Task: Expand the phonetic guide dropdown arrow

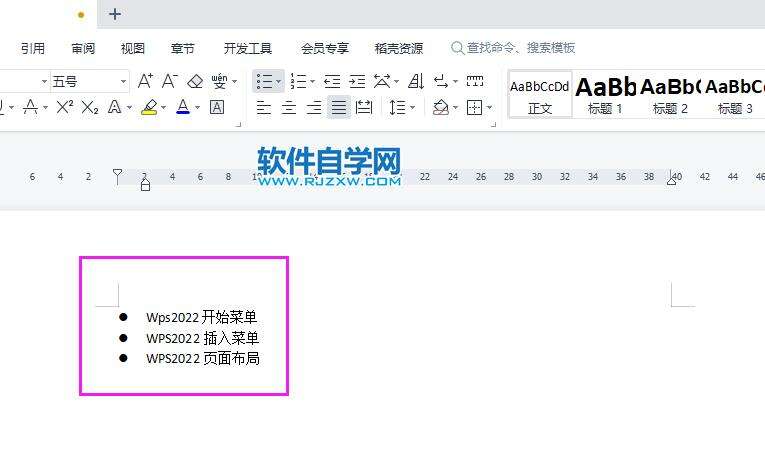Action: coord(235,81)
